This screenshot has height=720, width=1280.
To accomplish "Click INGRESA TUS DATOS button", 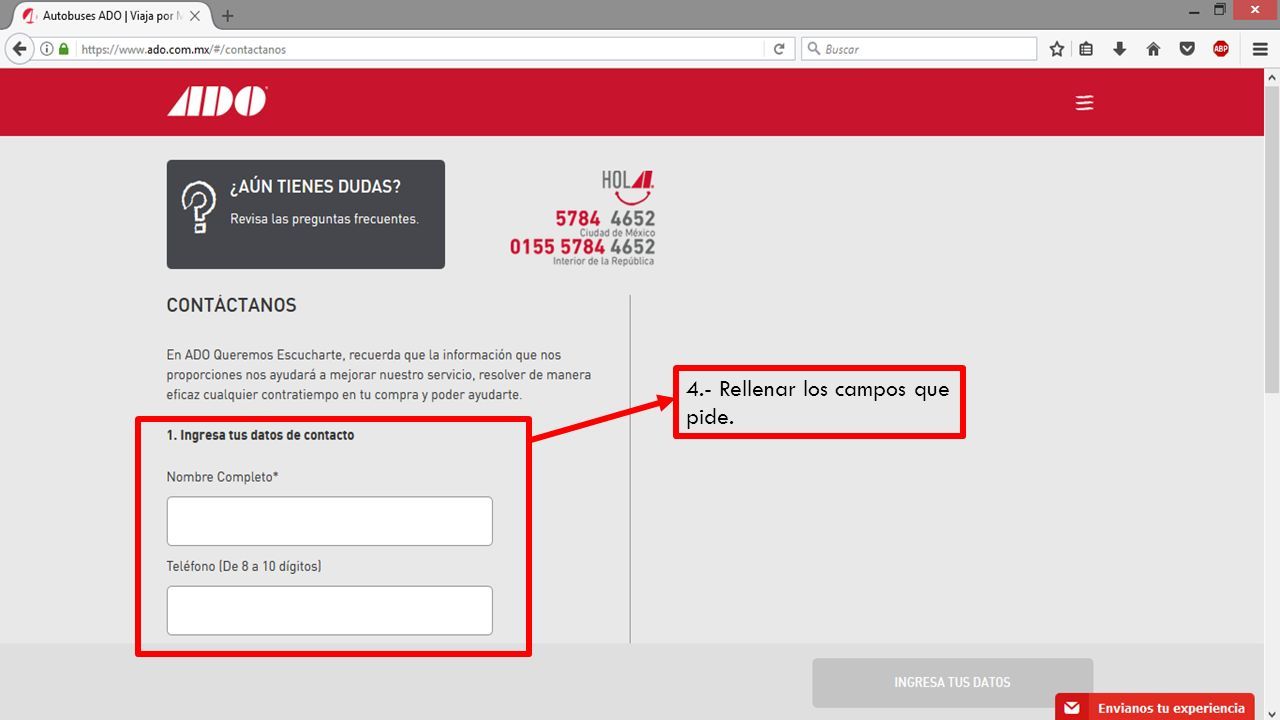I will click(x=952, y=682).
